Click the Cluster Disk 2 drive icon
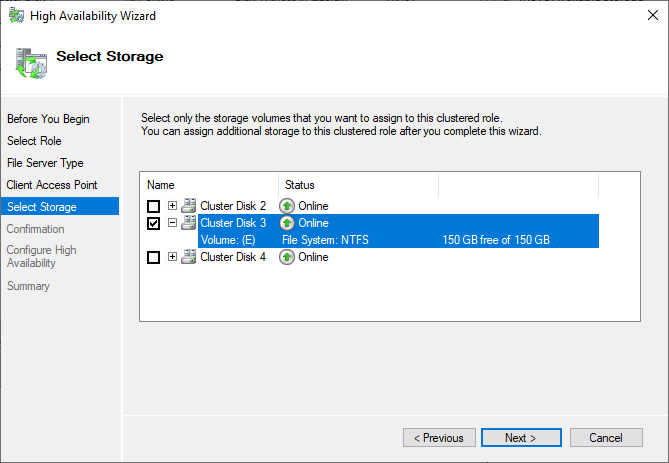This screenshot has width=669, height=463. click(189, 206)
